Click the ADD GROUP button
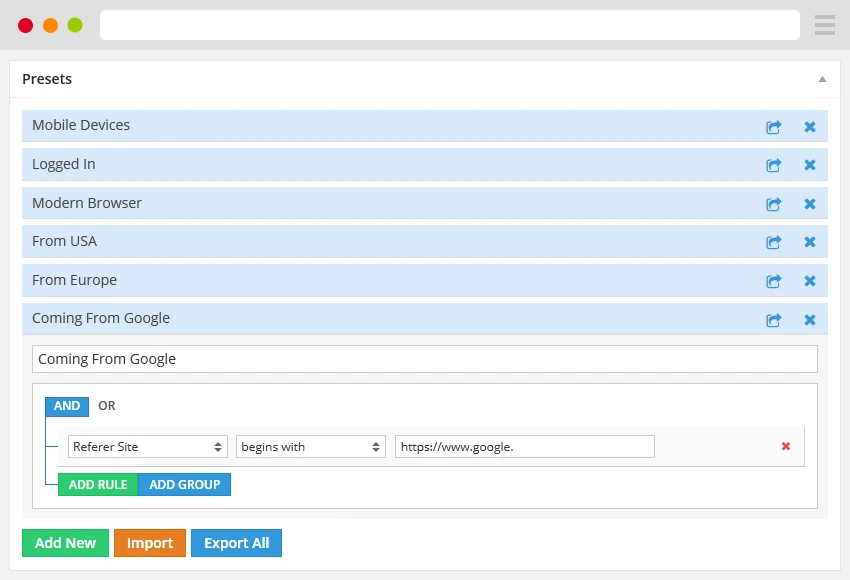Screen dimensions: 850x580 point(184,485)
